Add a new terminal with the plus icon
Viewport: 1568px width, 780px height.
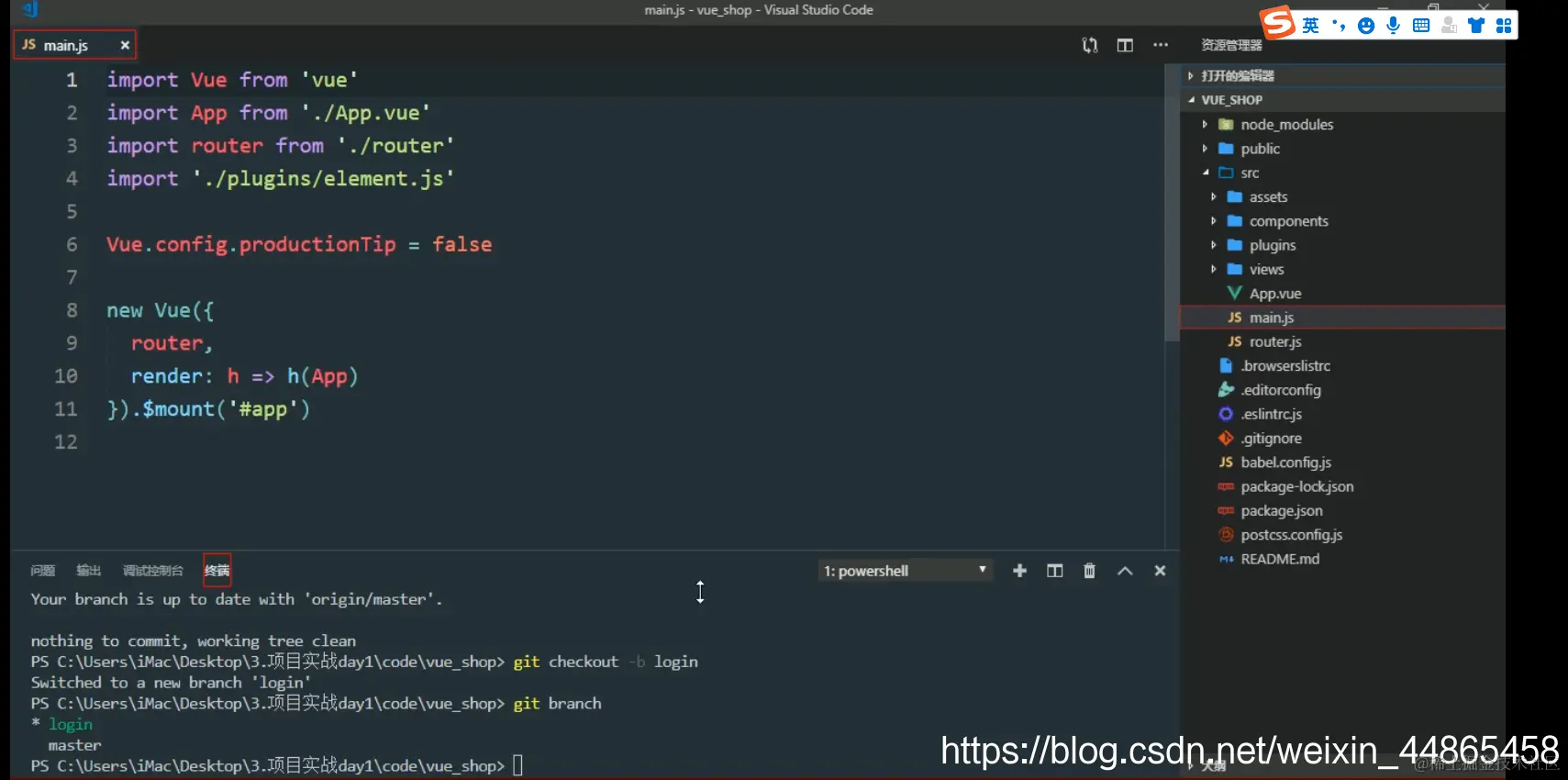(1019, 571)
